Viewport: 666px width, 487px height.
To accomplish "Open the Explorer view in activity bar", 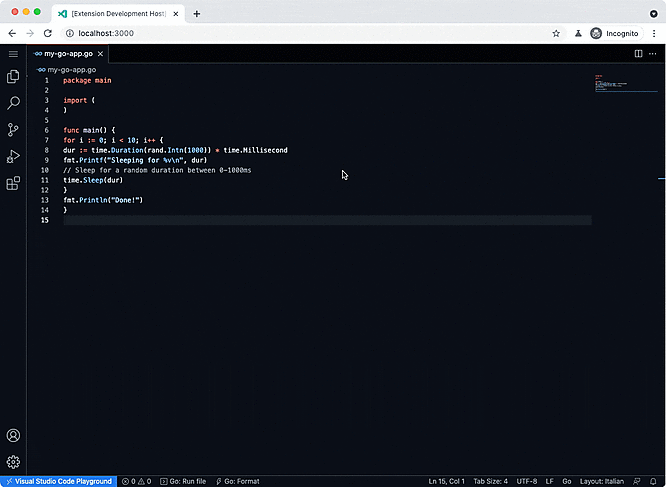I will [13, 76].
